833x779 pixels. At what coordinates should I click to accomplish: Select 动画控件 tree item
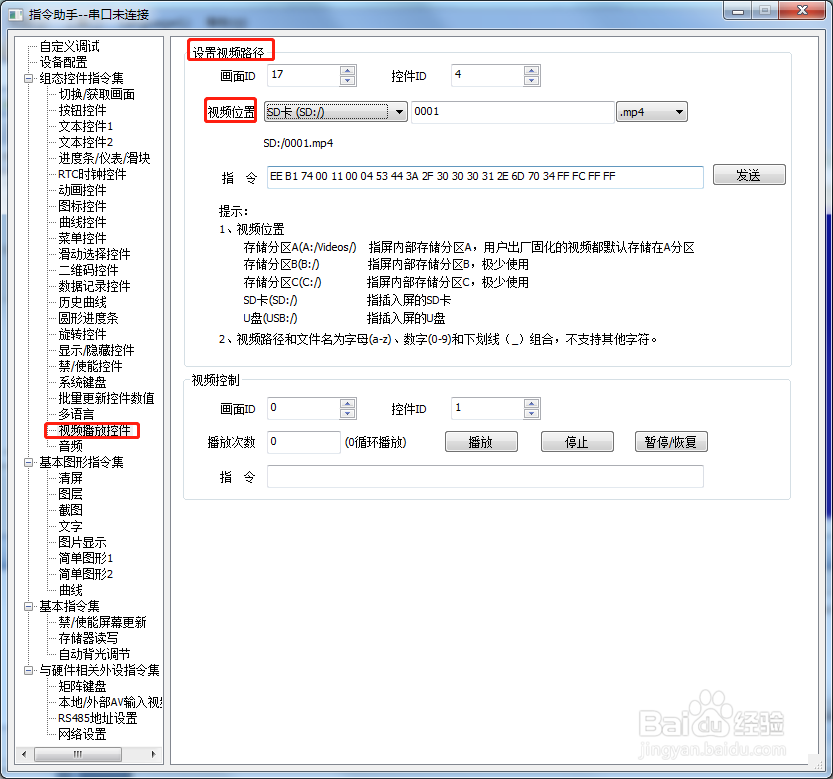pyautogui.click(x=82, y=190)
